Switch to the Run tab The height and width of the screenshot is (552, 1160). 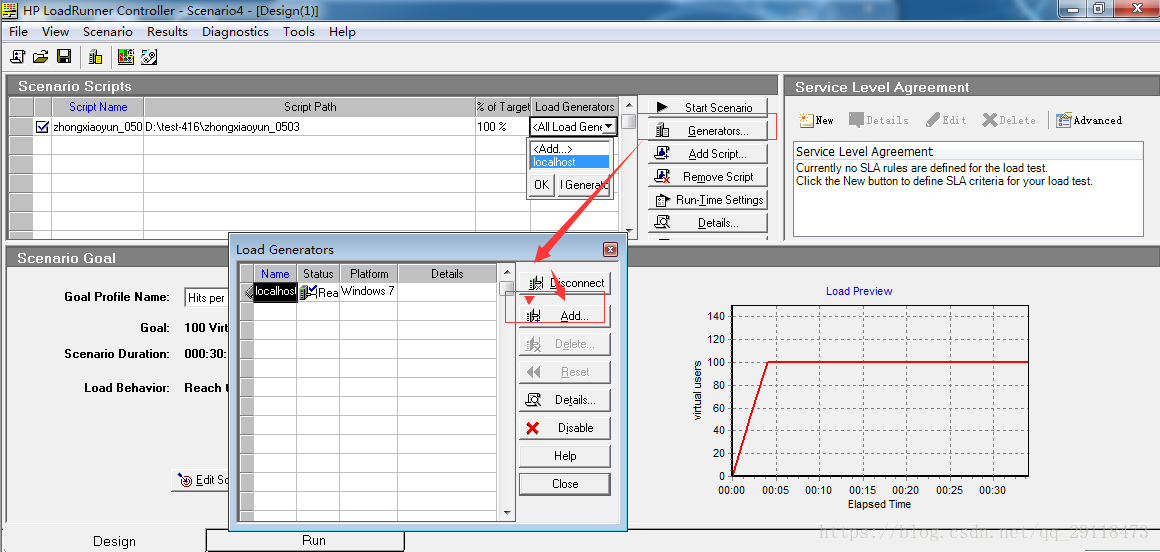click(314, 540)
